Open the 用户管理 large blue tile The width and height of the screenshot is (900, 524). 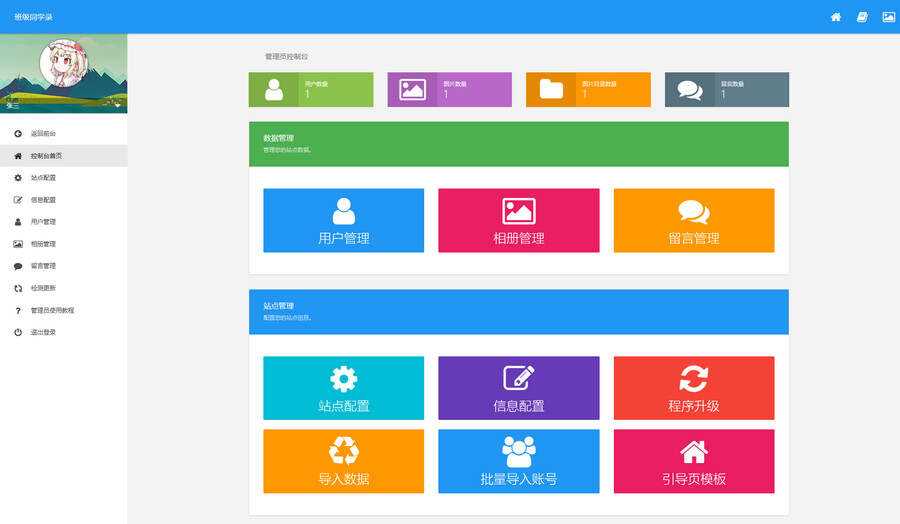pos(343,220)
